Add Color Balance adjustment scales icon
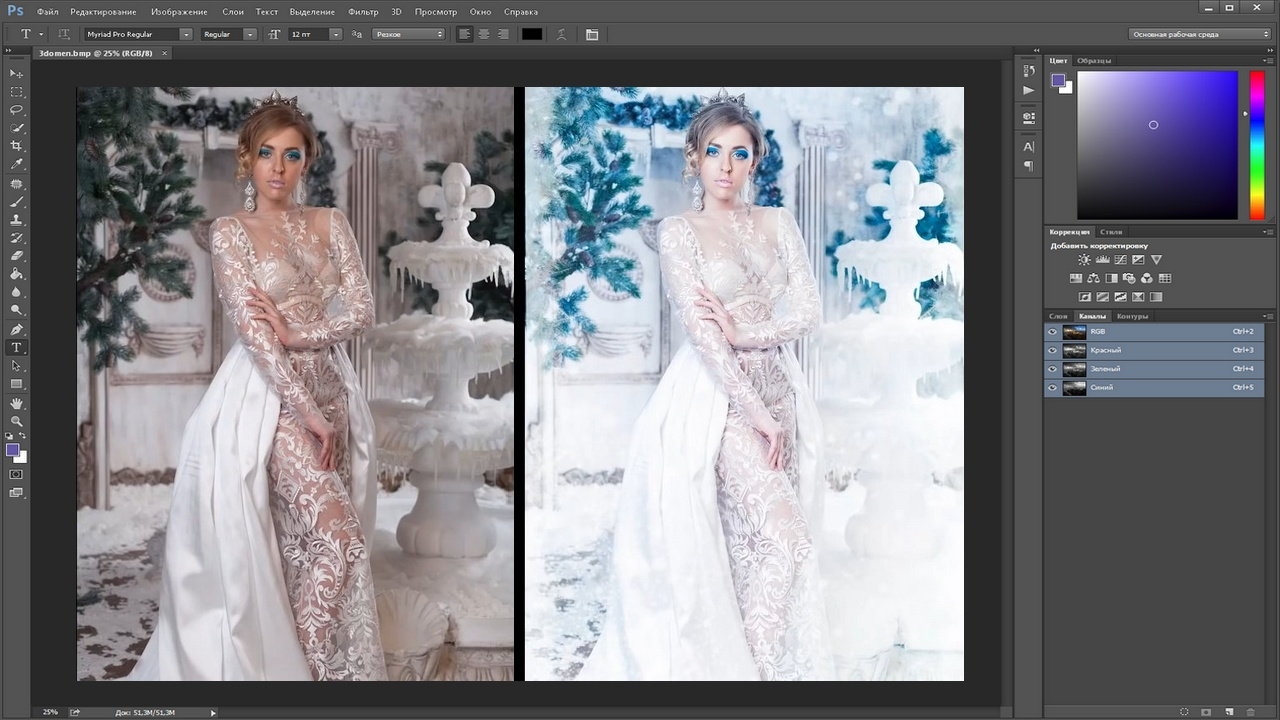The height and width of the screenshot is (720, 1280). pos(1094,278)
